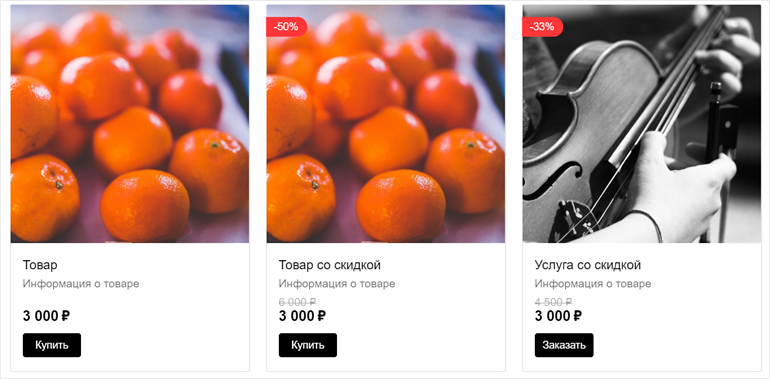770x379 pixels.
Task: Open the black-and-white violin photo
Action: [642, 124]
